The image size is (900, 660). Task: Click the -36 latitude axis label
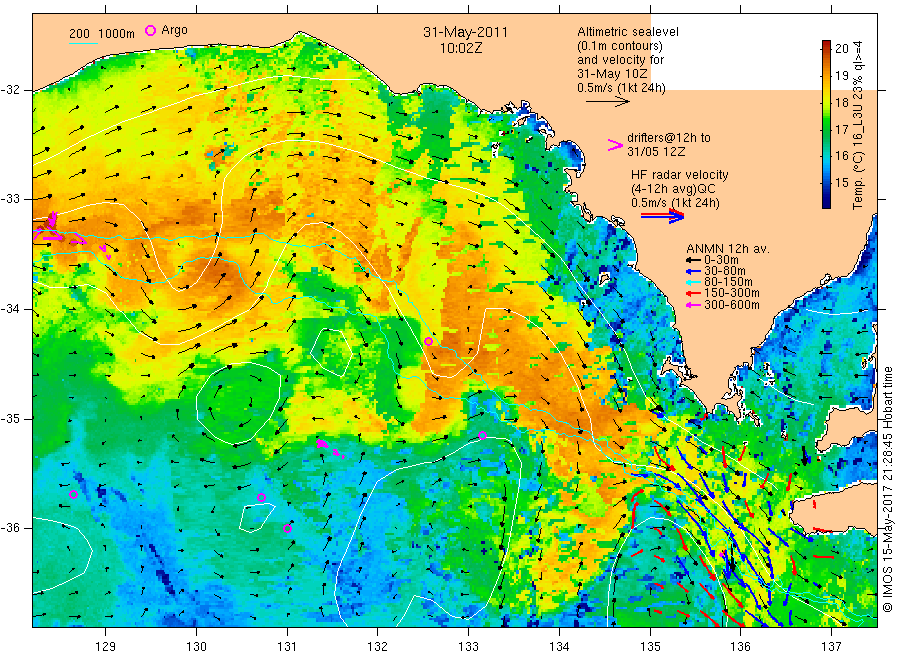pyautogui.click(x=10, y=527)
